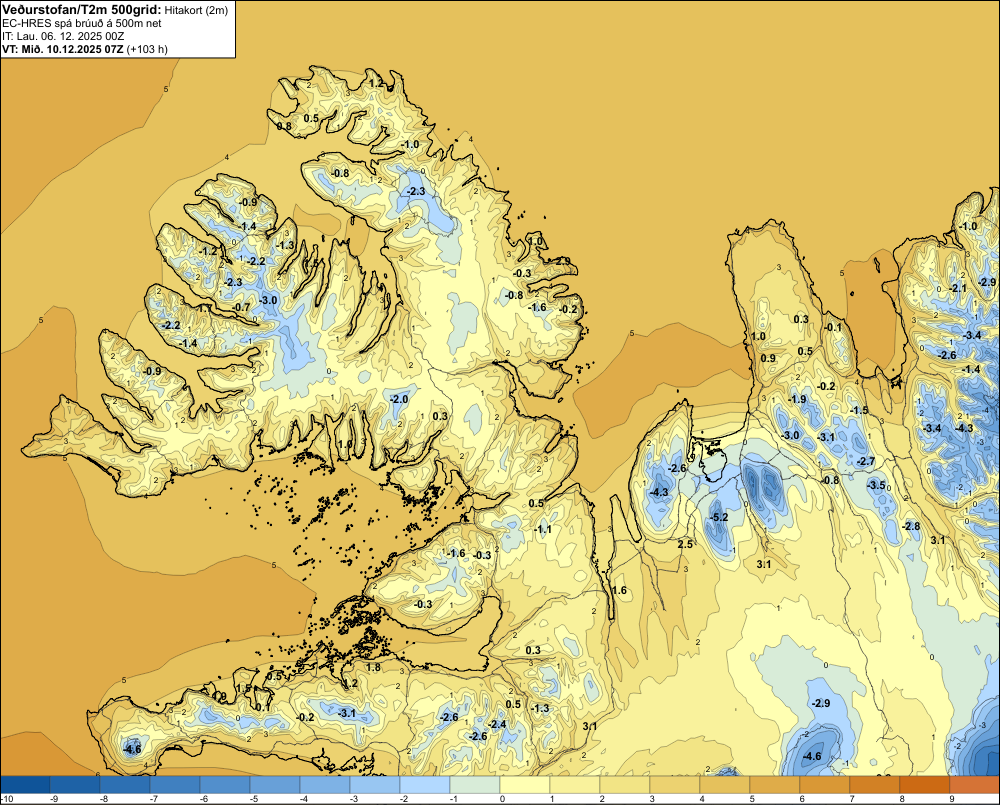This screenshot has width=1000, height=805.
Task: Click the legend swatch between 8 and 9
Action: point(925,785)
